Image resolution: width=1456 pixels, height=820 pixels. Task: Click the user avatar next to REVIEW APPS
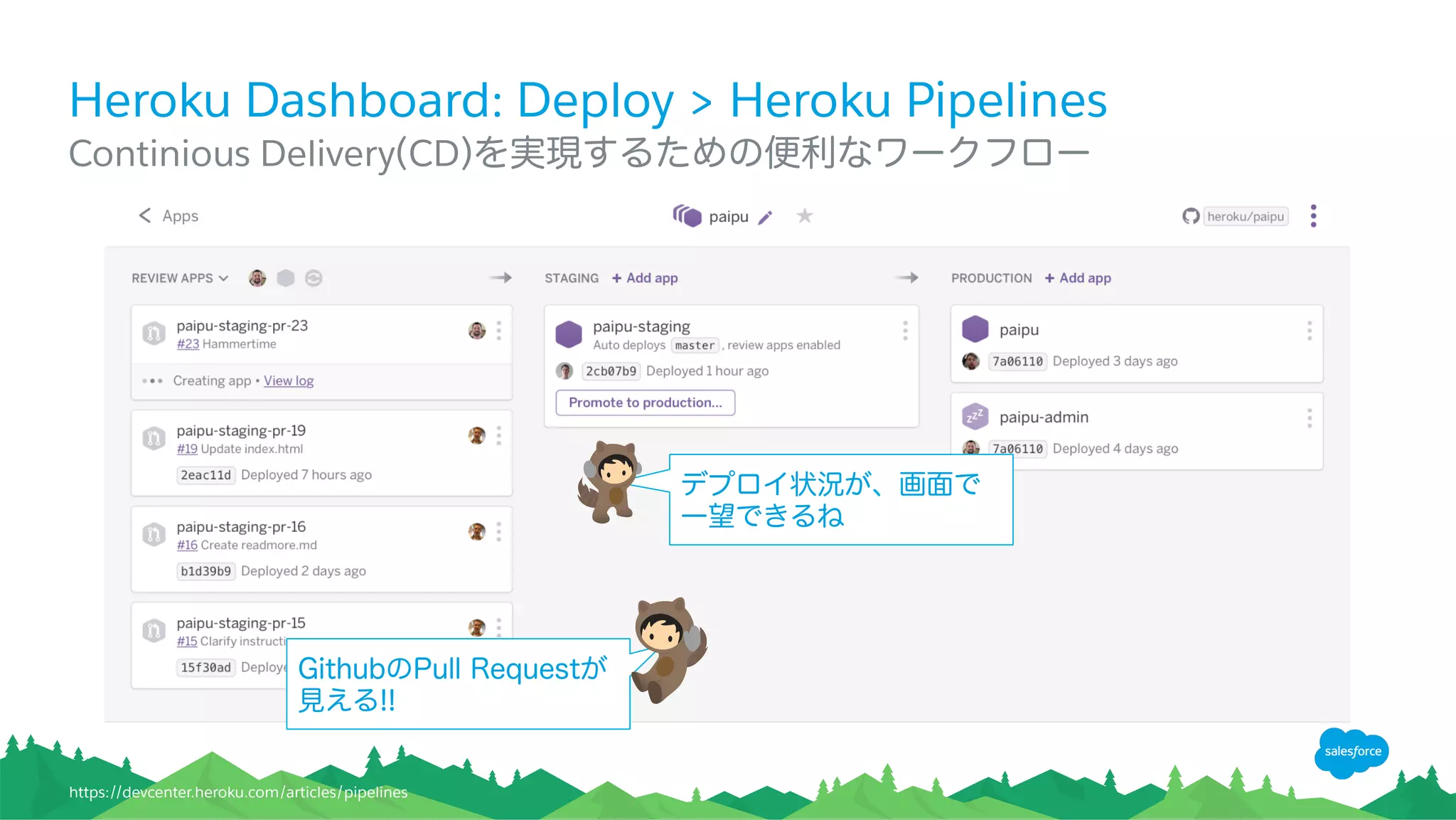point(257,278)
